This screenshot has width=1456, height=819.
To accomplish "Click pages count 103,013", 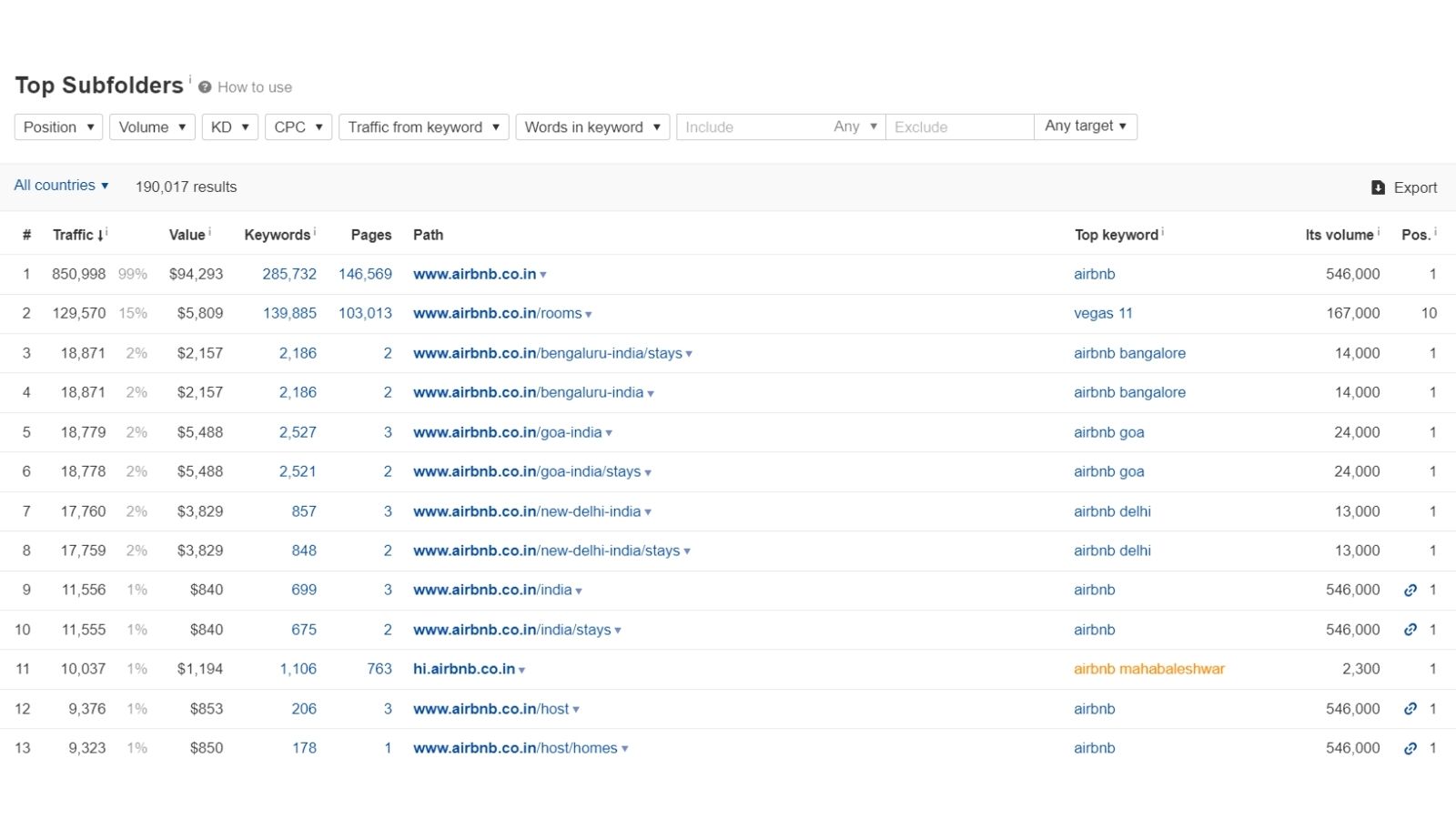I will coord(365,313).
